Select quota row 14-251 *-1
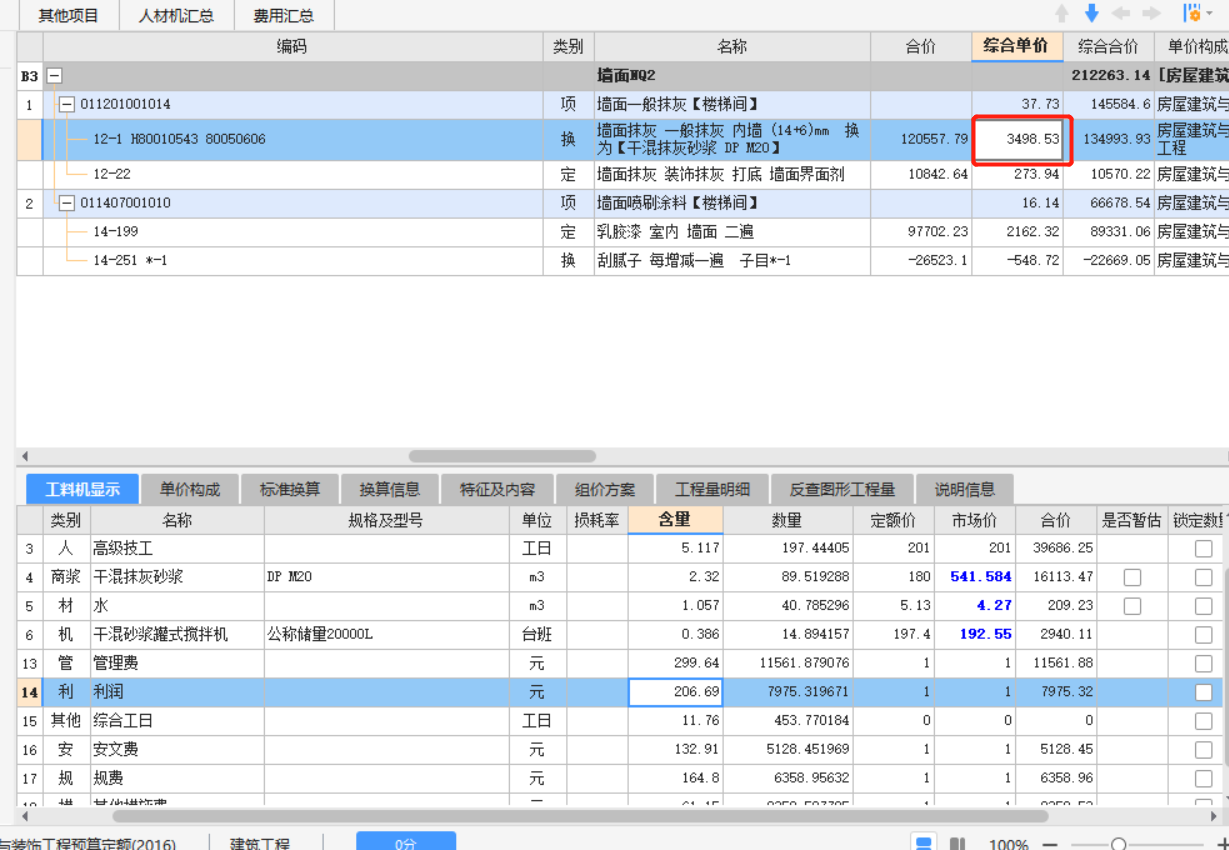 click(130, 261)
